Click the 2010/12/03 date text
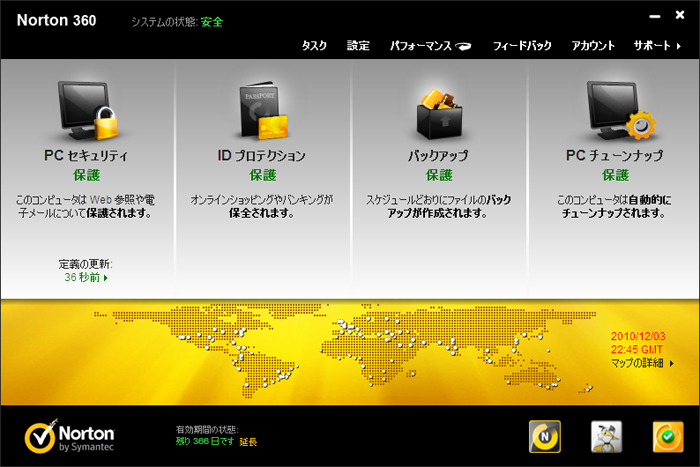 tap(638, 336)
